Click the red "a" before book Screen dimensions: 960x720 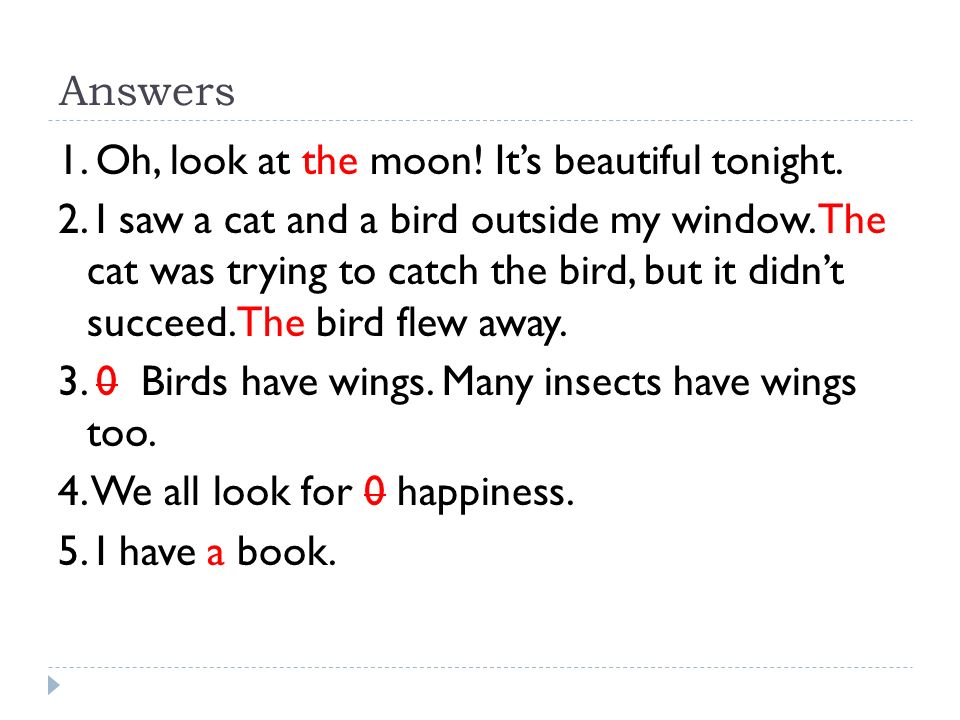[216, 553]
